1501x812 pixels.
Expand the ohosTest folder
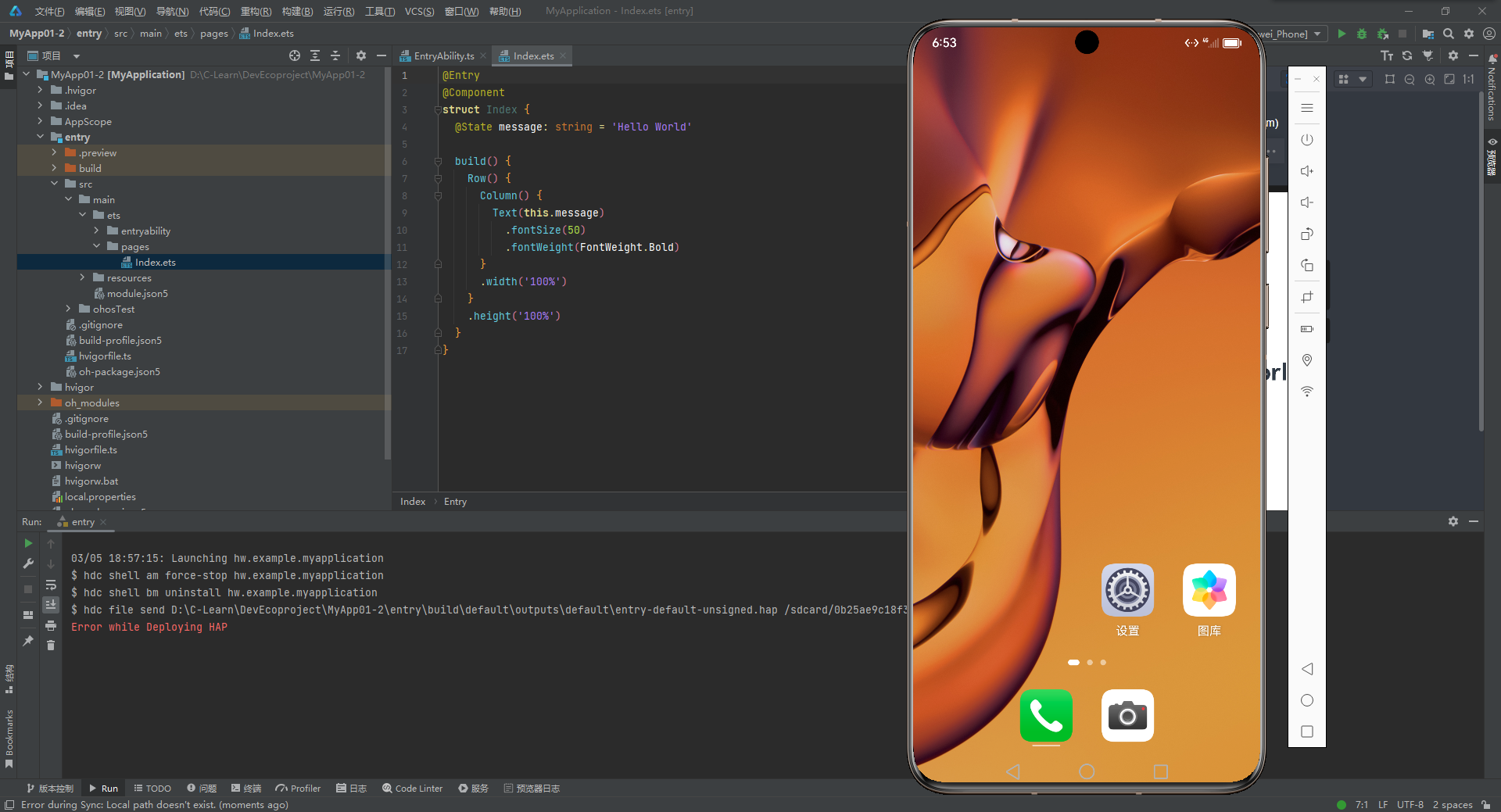[68, 309]
